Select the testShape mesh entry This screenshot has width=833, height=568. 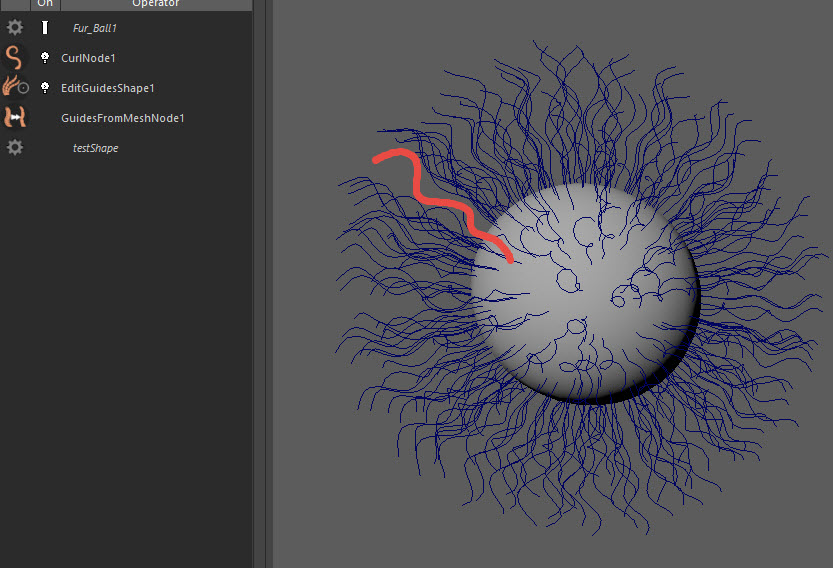pos(96,149)
